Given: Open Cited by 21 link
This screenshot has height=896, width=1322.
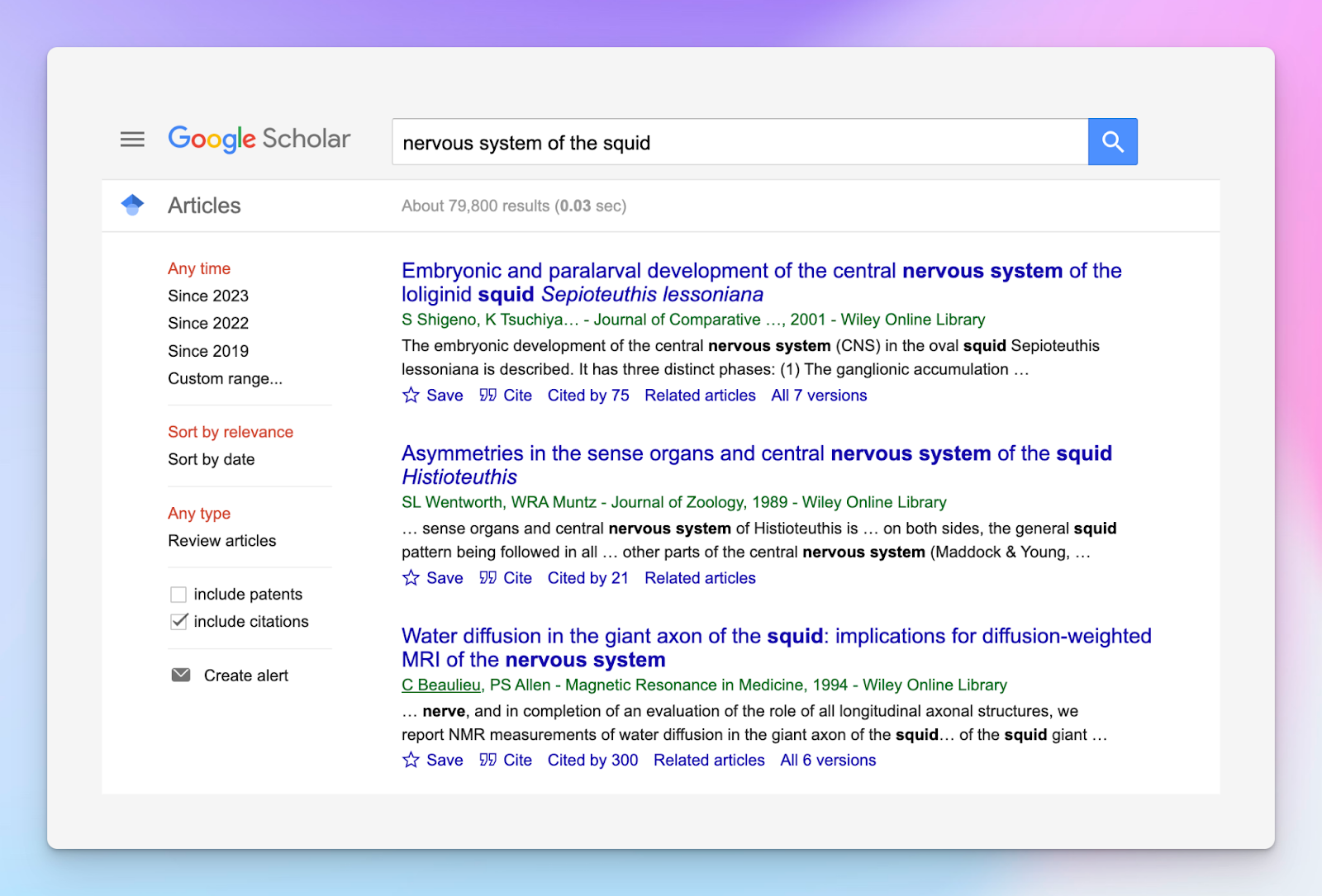Looking at the screenshot, I should pyautogui.click(x=588, y=578).
